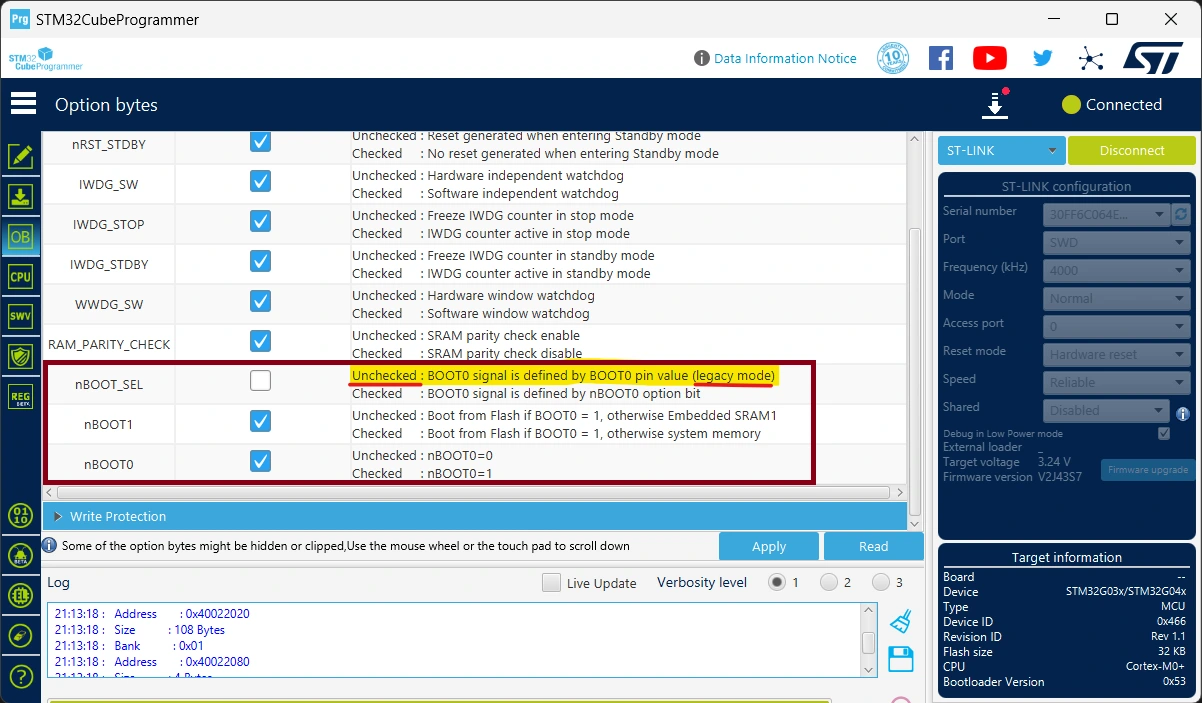Open the ST community network icon
Screen dimensions: 1202x703
pos(1091,58)
